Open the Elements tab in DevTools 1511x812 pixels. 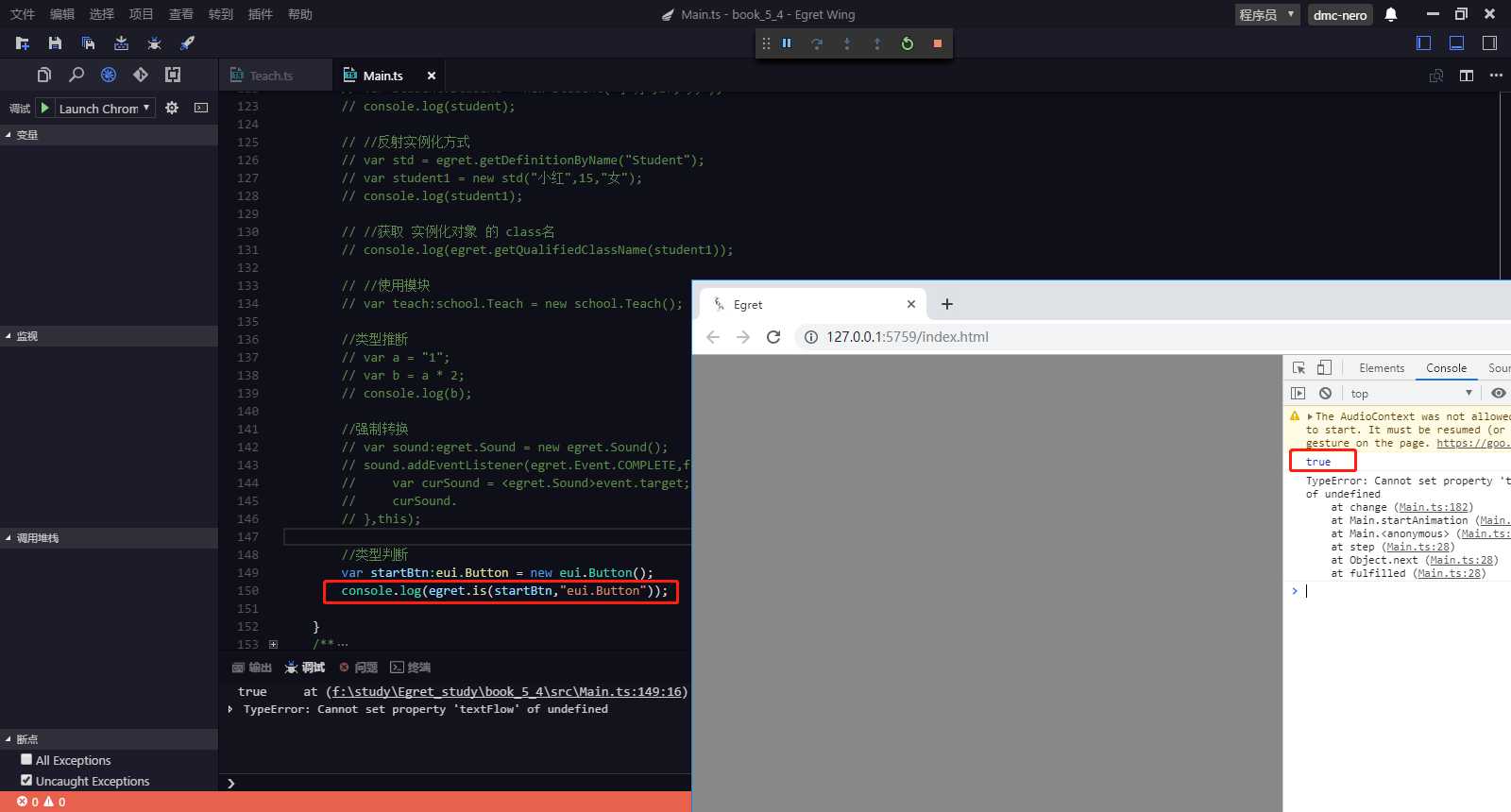click(1382, 368)
